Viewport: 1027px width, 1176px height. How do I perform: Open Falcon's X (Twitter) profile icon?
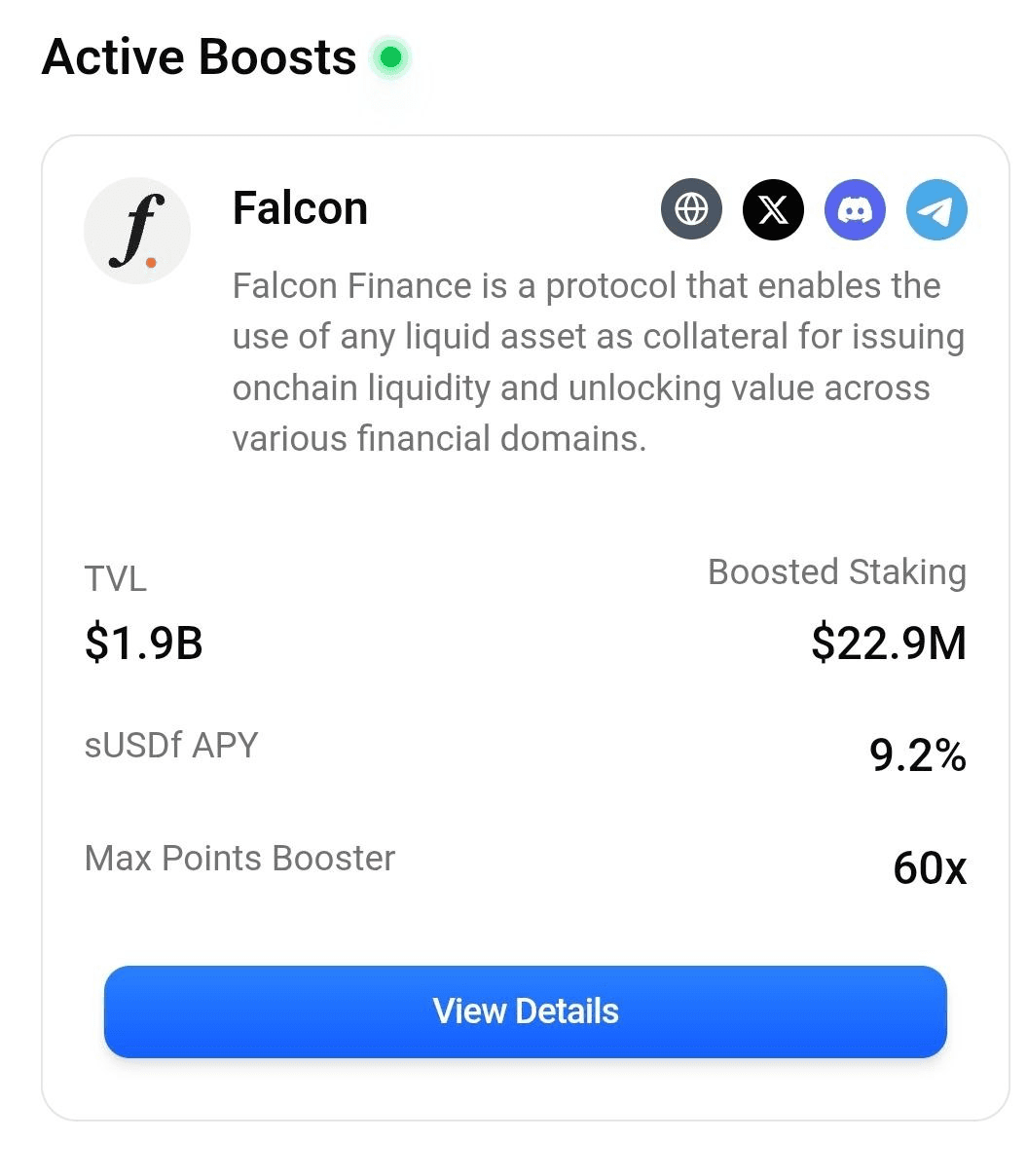(773, 209)
